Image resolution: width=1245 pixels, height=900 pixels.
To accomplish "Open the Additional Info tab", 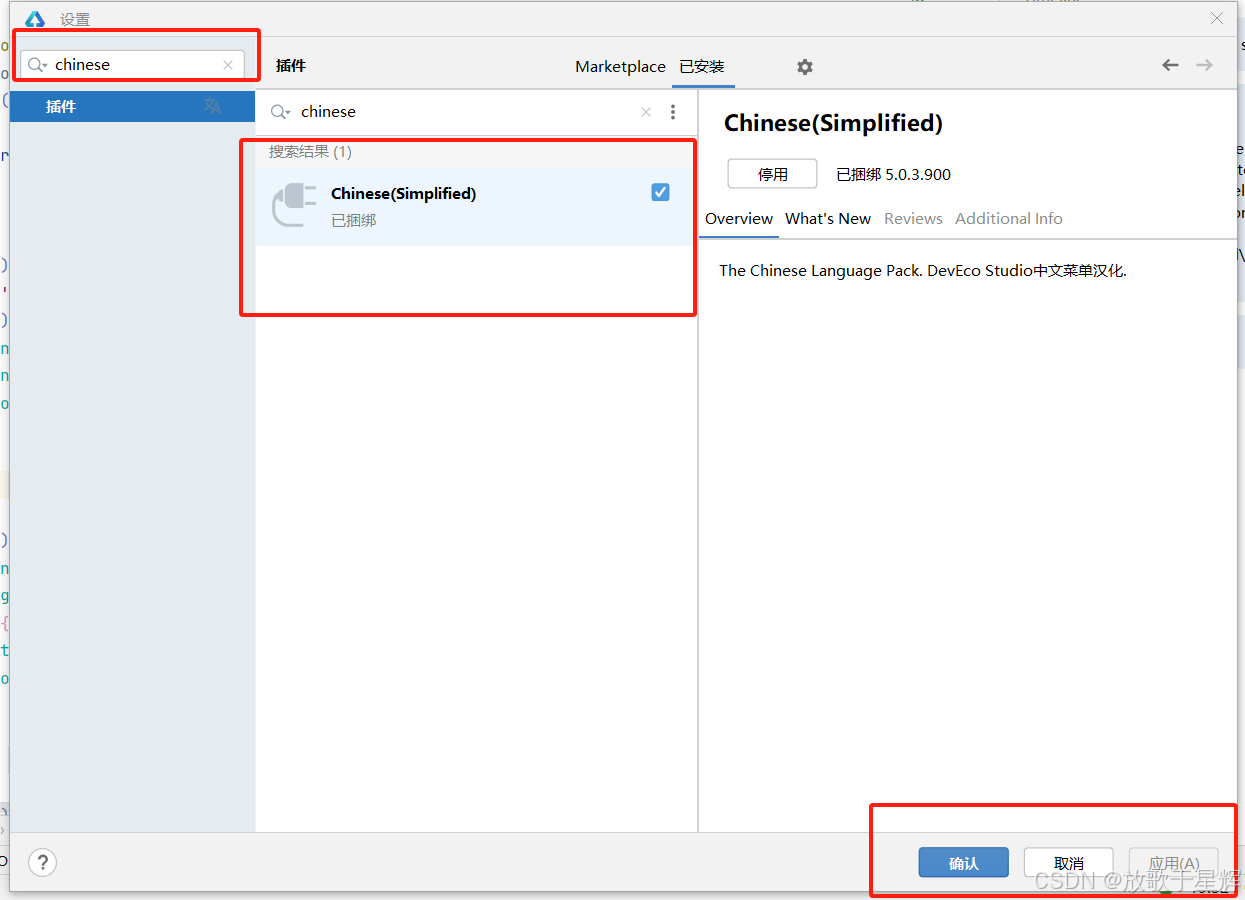I will coord(1009,219).
